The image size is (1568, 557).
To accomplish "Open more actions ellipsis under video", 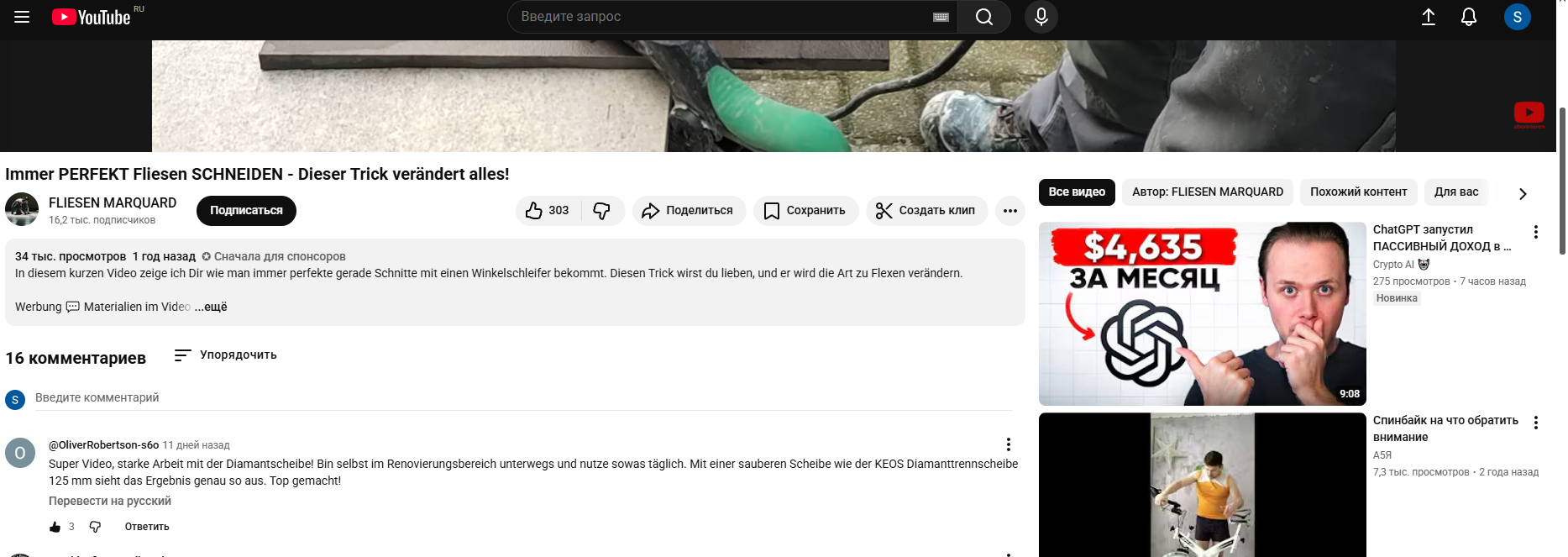I will pos(1010,211).
